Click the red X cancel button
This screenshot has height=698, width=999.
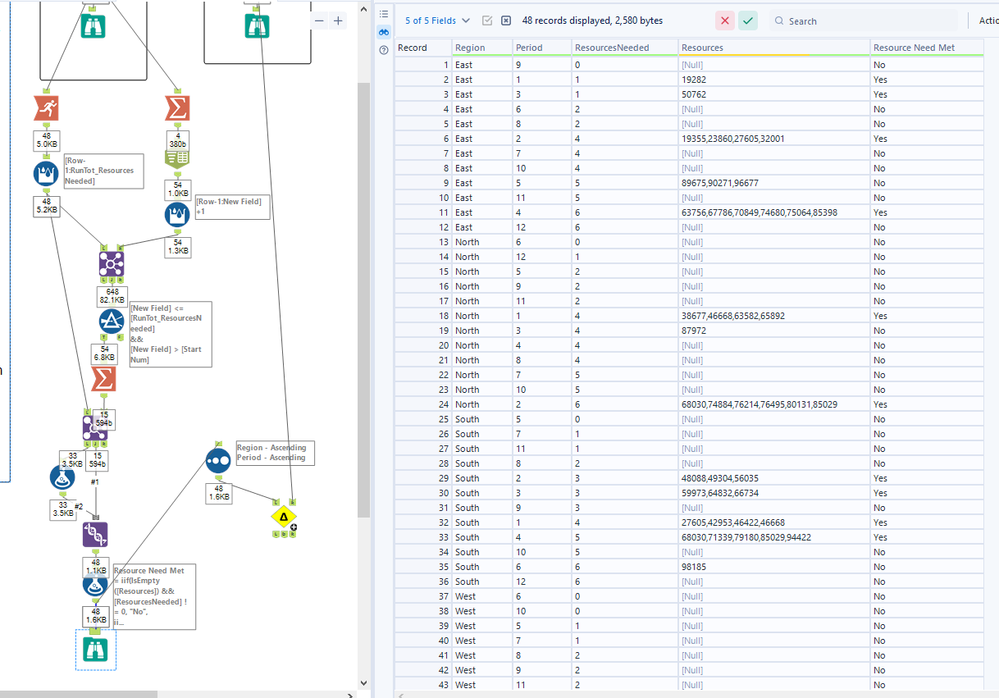pyautogui.click(x=724, y=20)
